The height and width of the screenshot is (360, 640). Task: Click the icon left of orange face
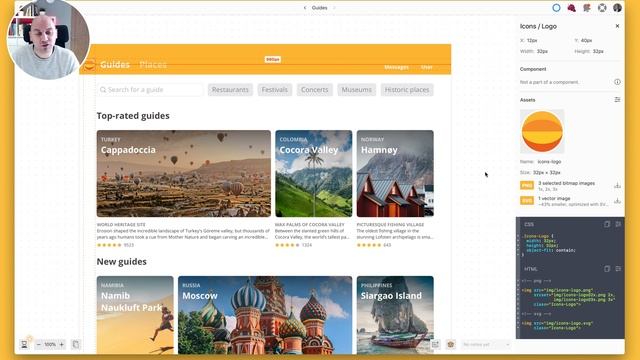click(x=436, y=344)
